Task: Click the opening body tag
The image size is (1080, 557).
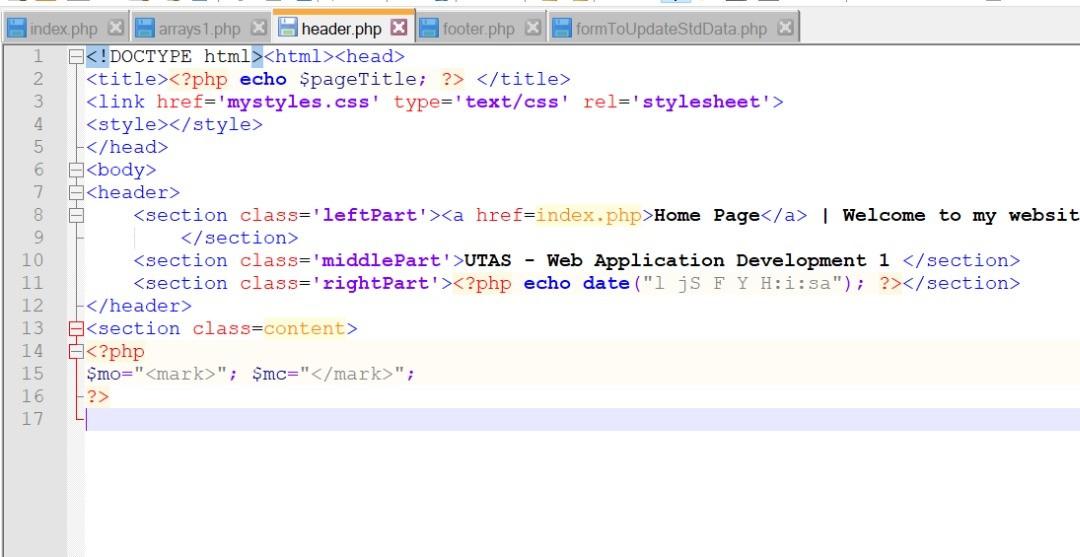Action: [121, 170]
